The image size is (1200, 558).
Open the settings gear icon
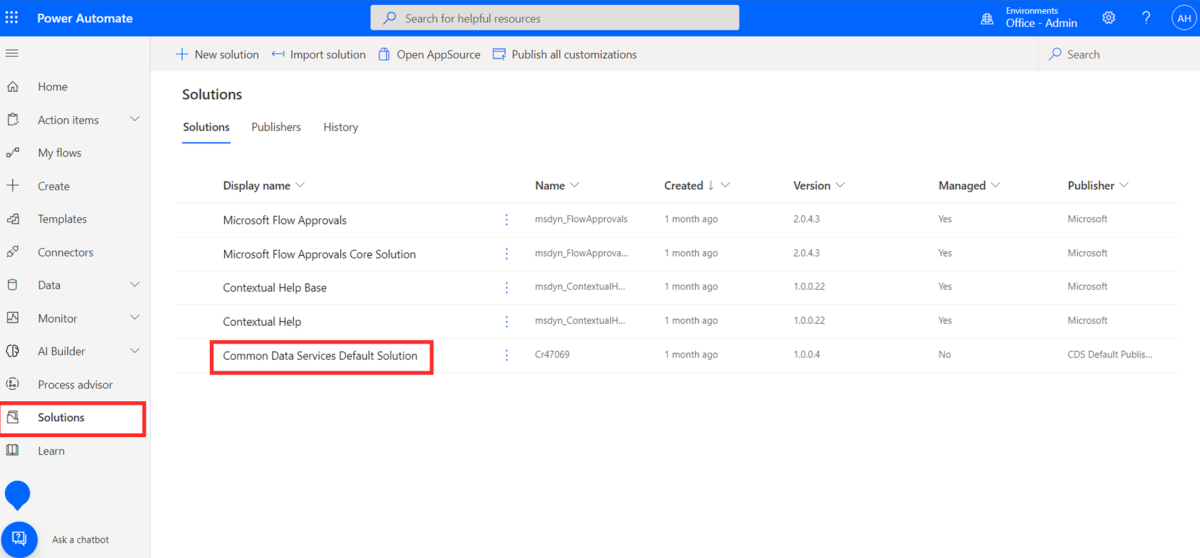1109,18
